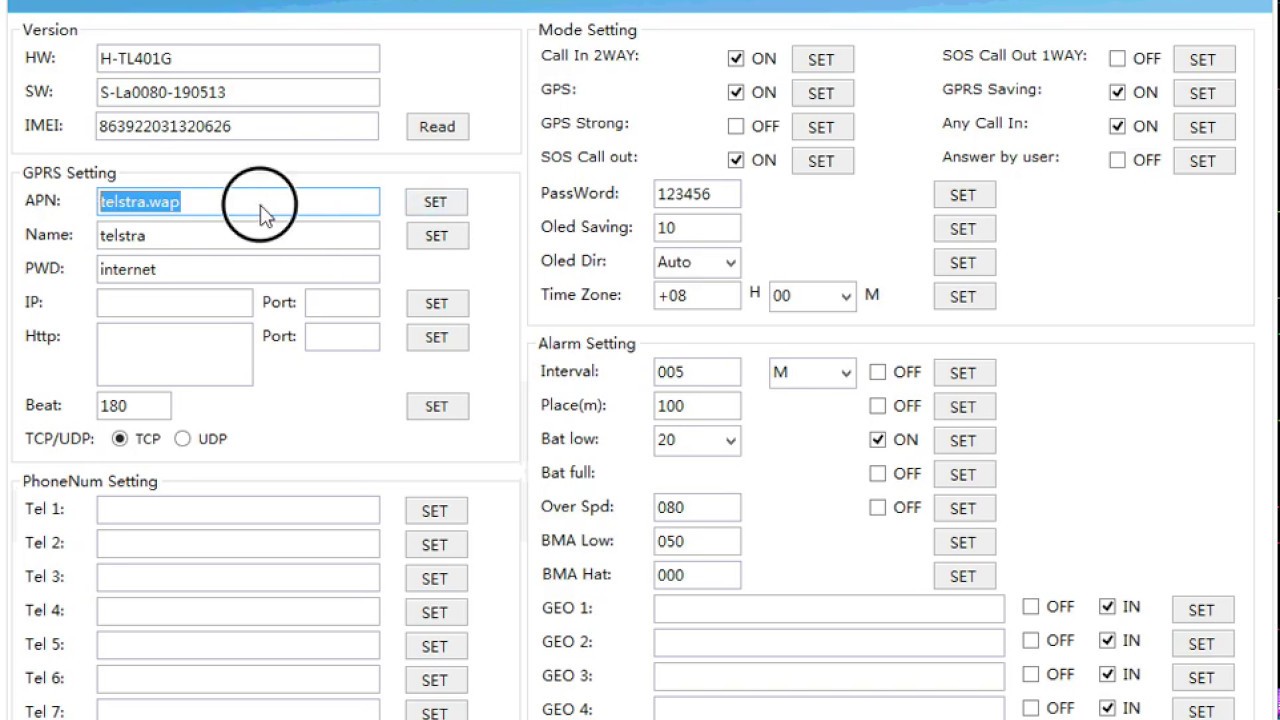This screenshot has height=720, width=1280.
Task: Toggle GEO 3 IN checkbox
Action: pyautogui.click(x=1107, y=675)
